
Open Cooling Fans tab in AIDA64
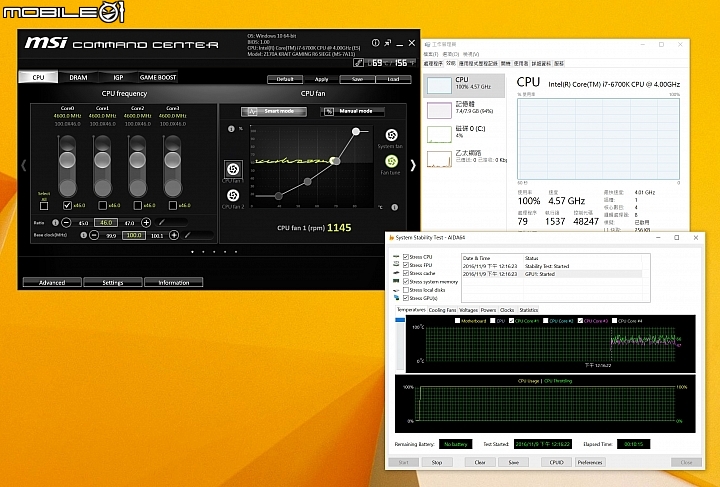442,310
